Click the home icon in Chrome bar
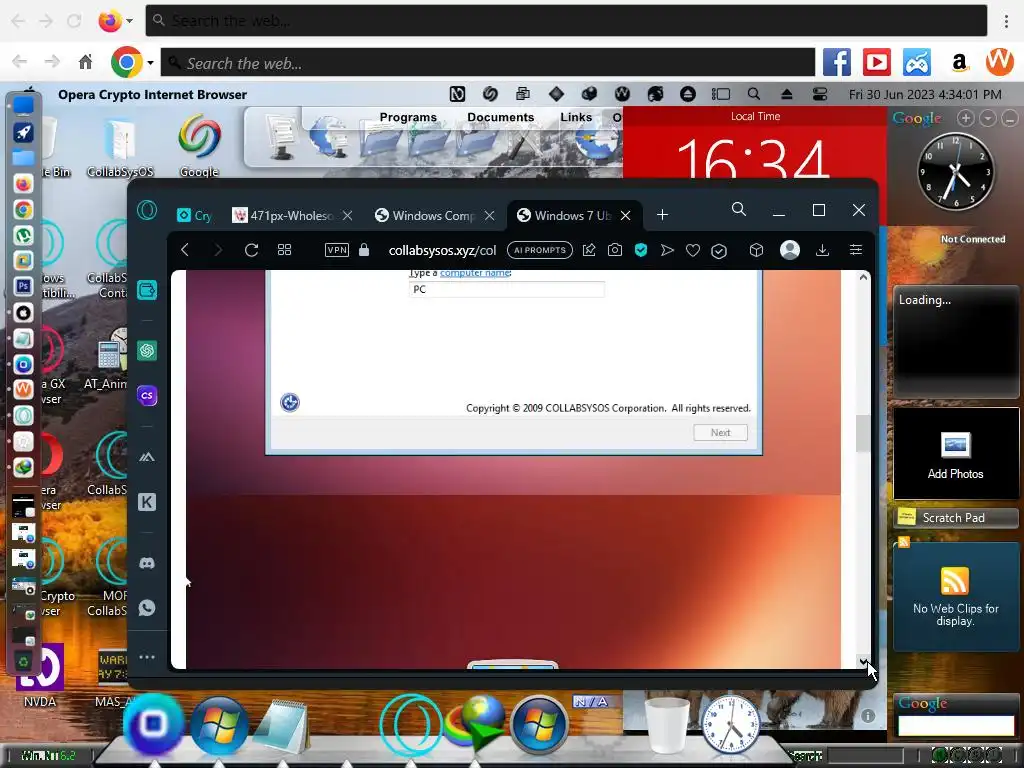Image resolution: width=1024 pixels, height=768 pixels. click(86, 62)
